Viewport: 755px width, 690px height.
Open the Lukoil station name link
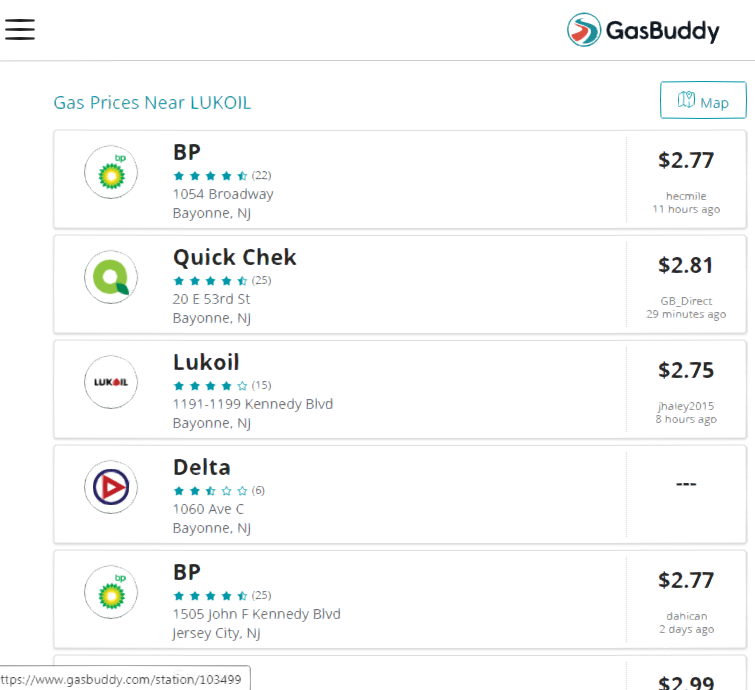coord(206,362)
